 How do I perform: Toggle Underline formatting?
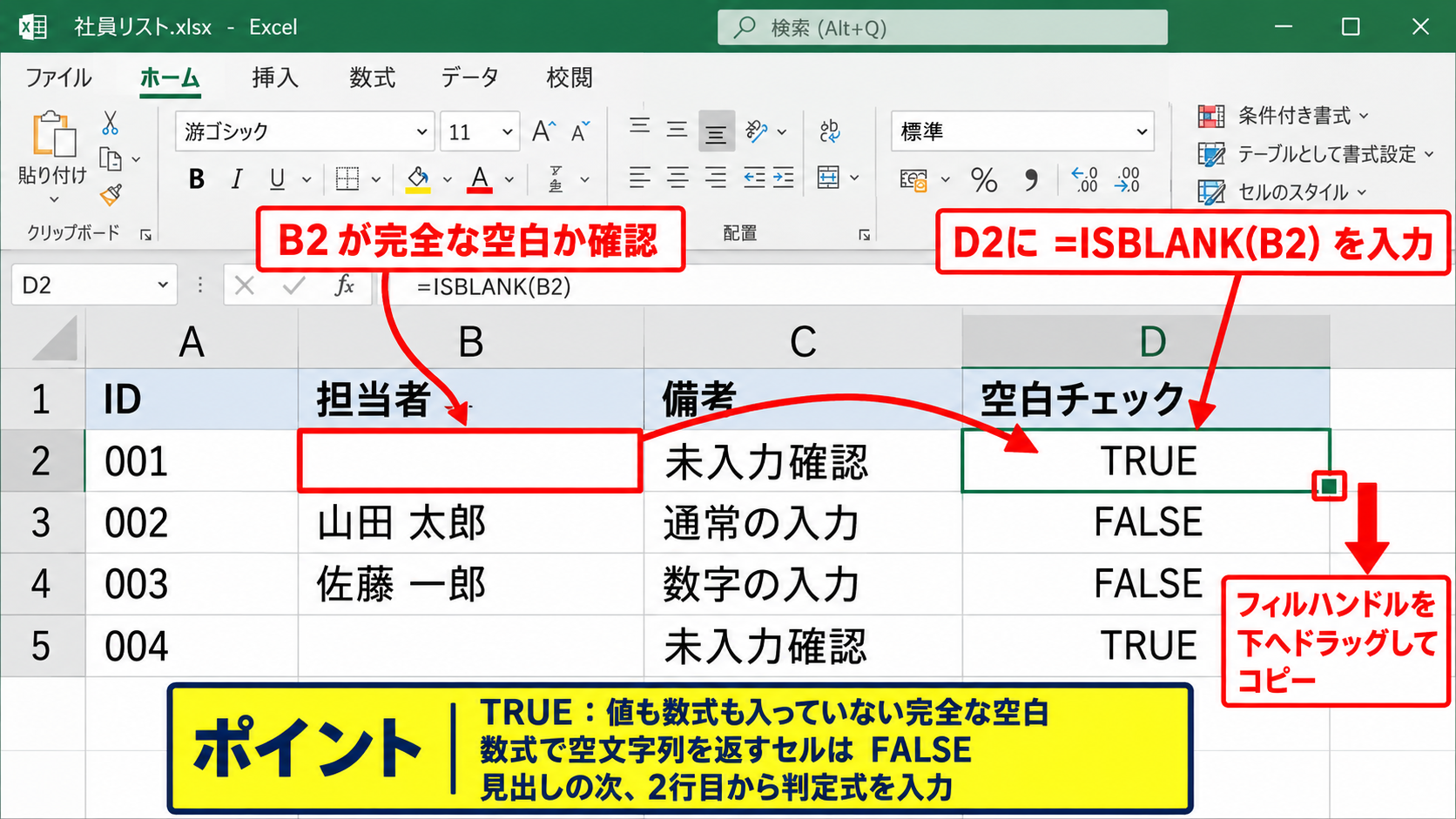(x=277, y=179)
